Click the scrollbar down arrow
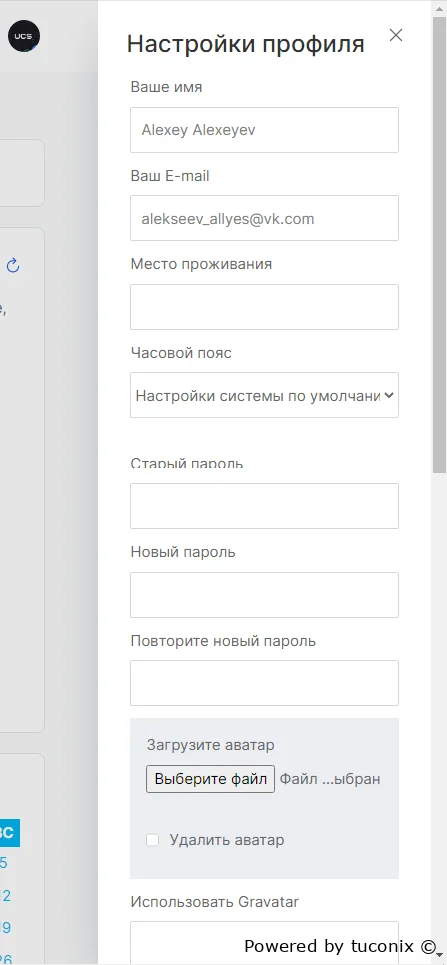447x965 pixels. click(x=439, y=953)
